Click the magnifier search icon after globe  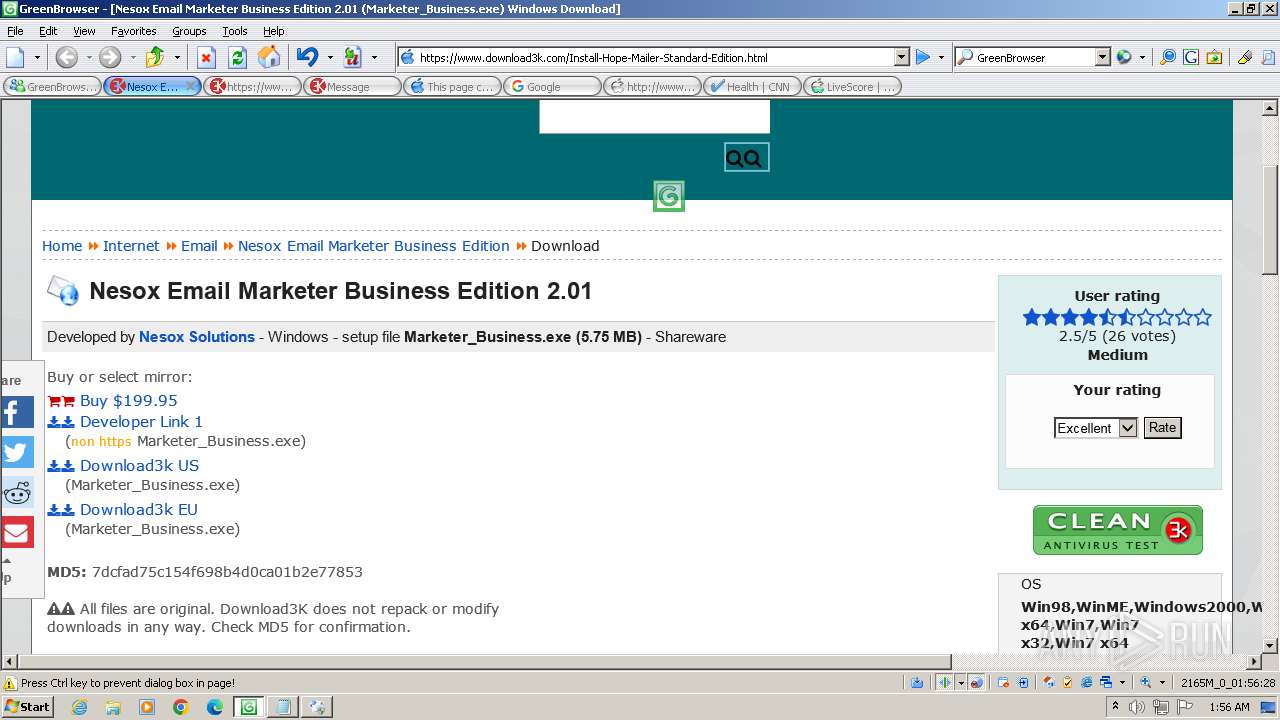pos(1167,57)
